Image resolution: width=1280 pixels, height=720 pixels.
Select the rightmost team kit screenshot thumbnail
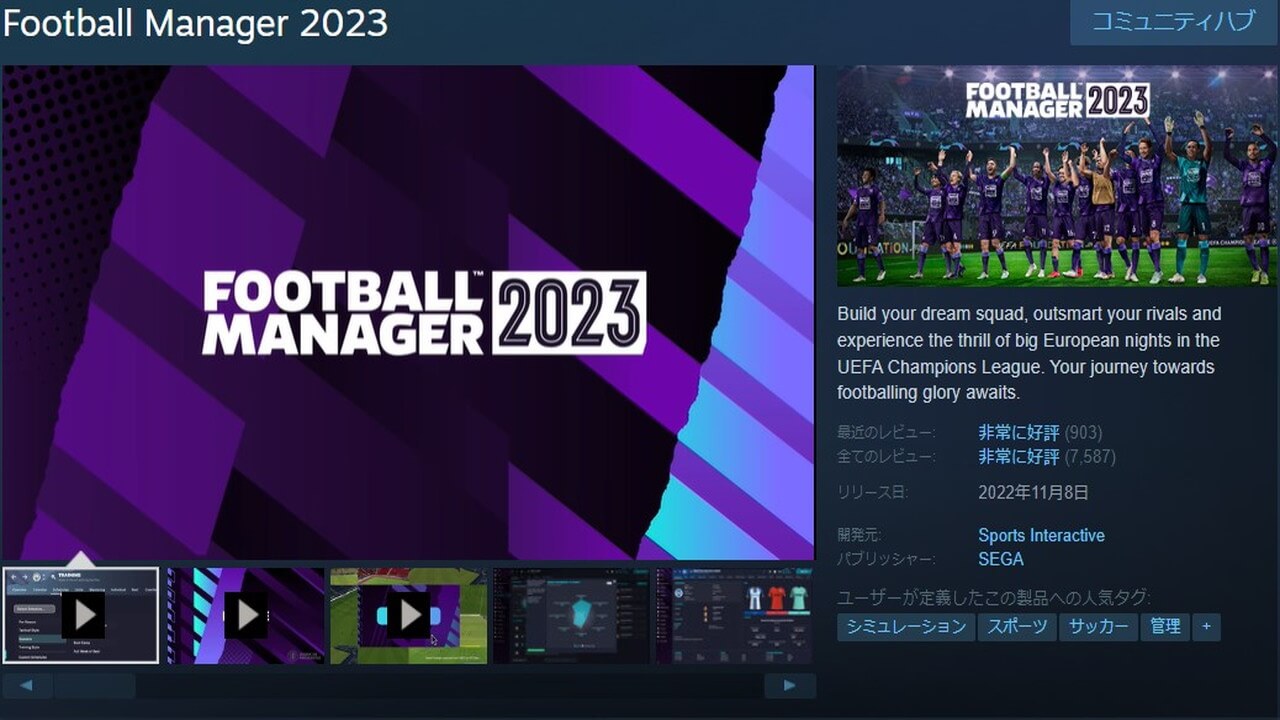pyautogui.click(x=736, y=615)
